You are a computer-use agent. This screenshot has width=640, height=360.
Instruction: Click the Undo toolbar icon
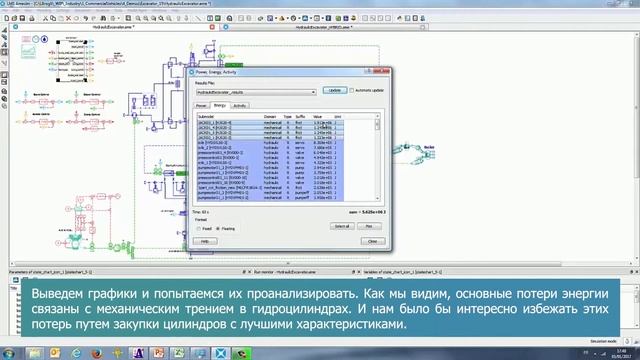point(85,18)
